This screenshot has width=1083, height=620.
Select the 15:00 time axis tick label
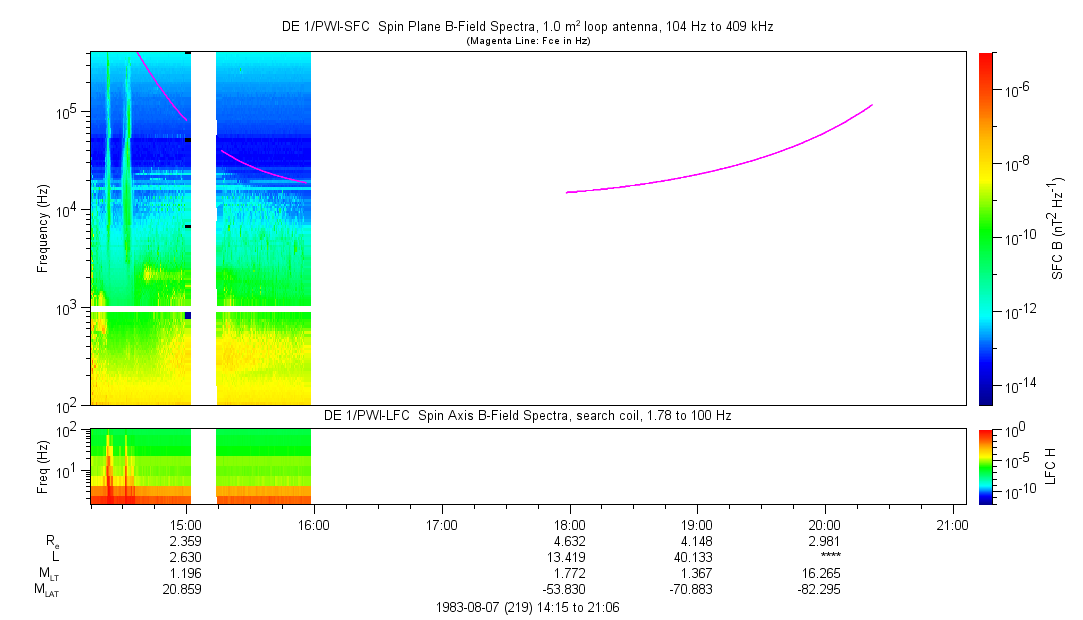[187, 524]
